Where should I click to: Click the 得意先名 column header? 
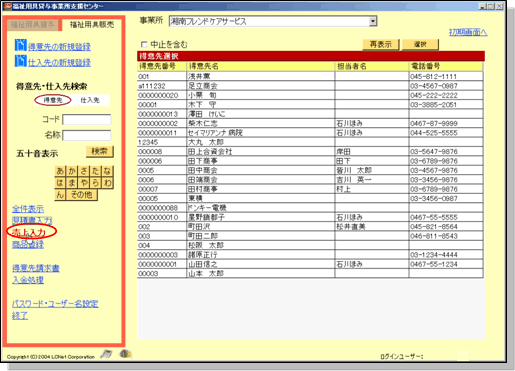click(x=261, y=66)
